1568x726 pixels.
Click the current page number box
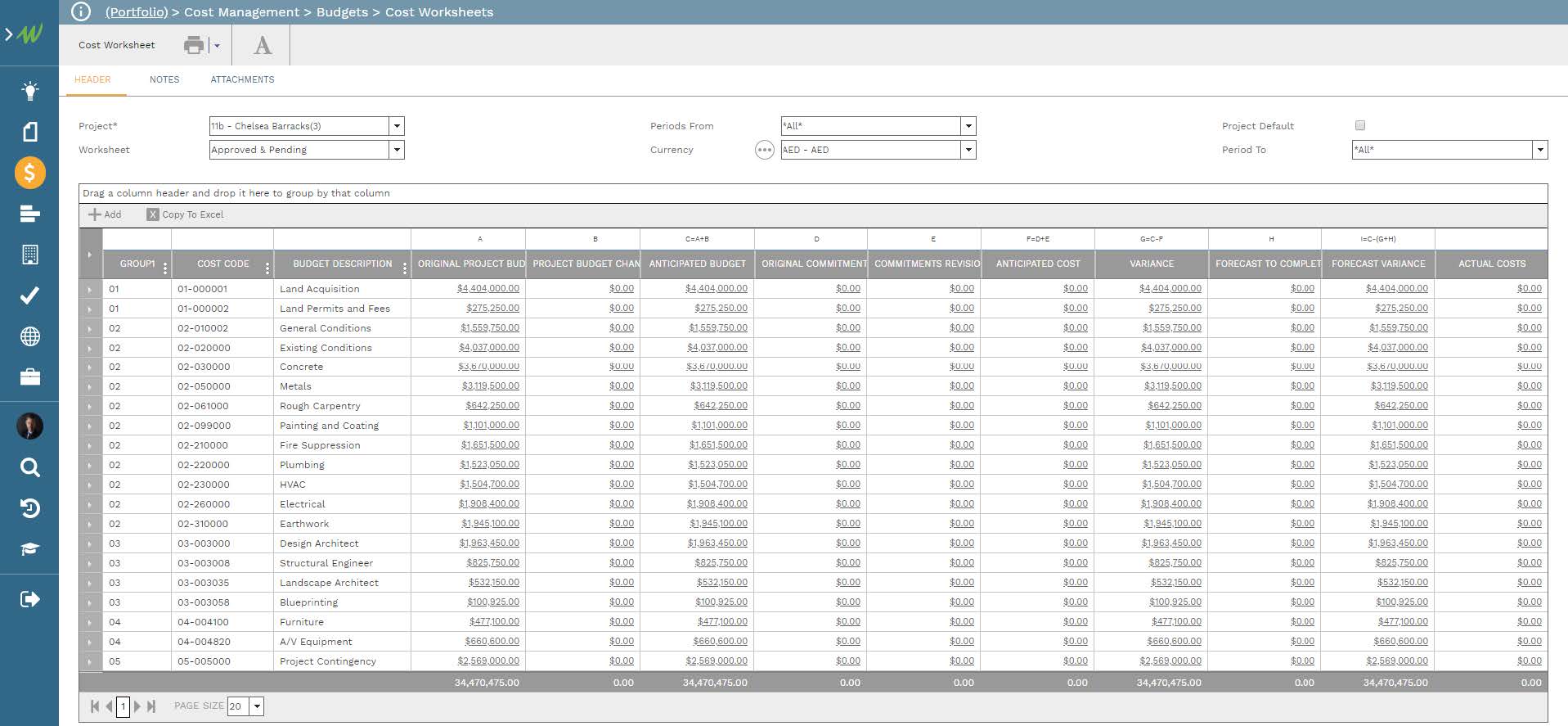123,706
